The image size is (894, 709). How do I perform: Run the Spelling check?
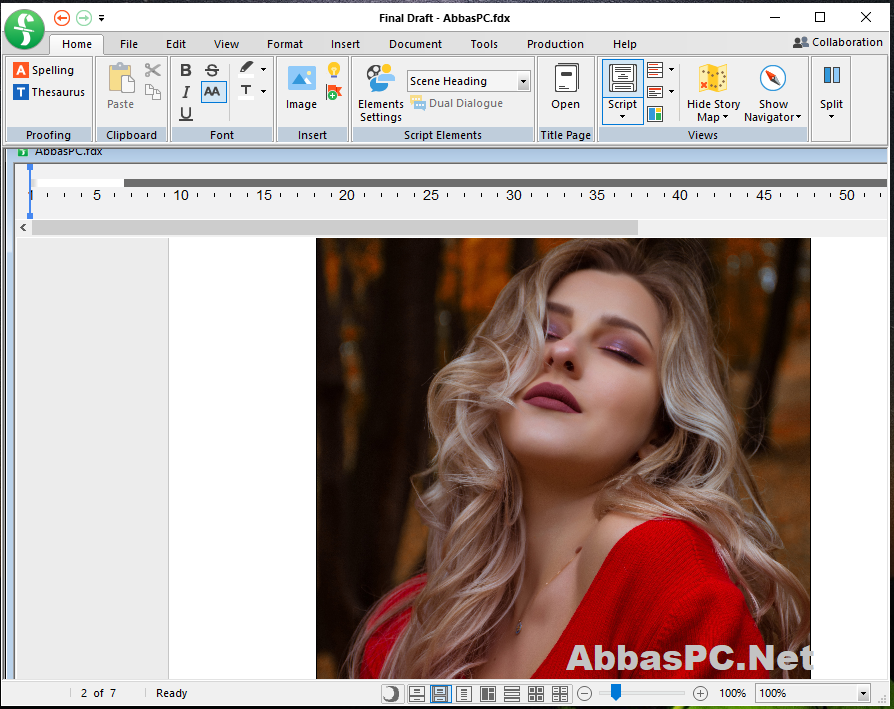click(x=44, y=70)
